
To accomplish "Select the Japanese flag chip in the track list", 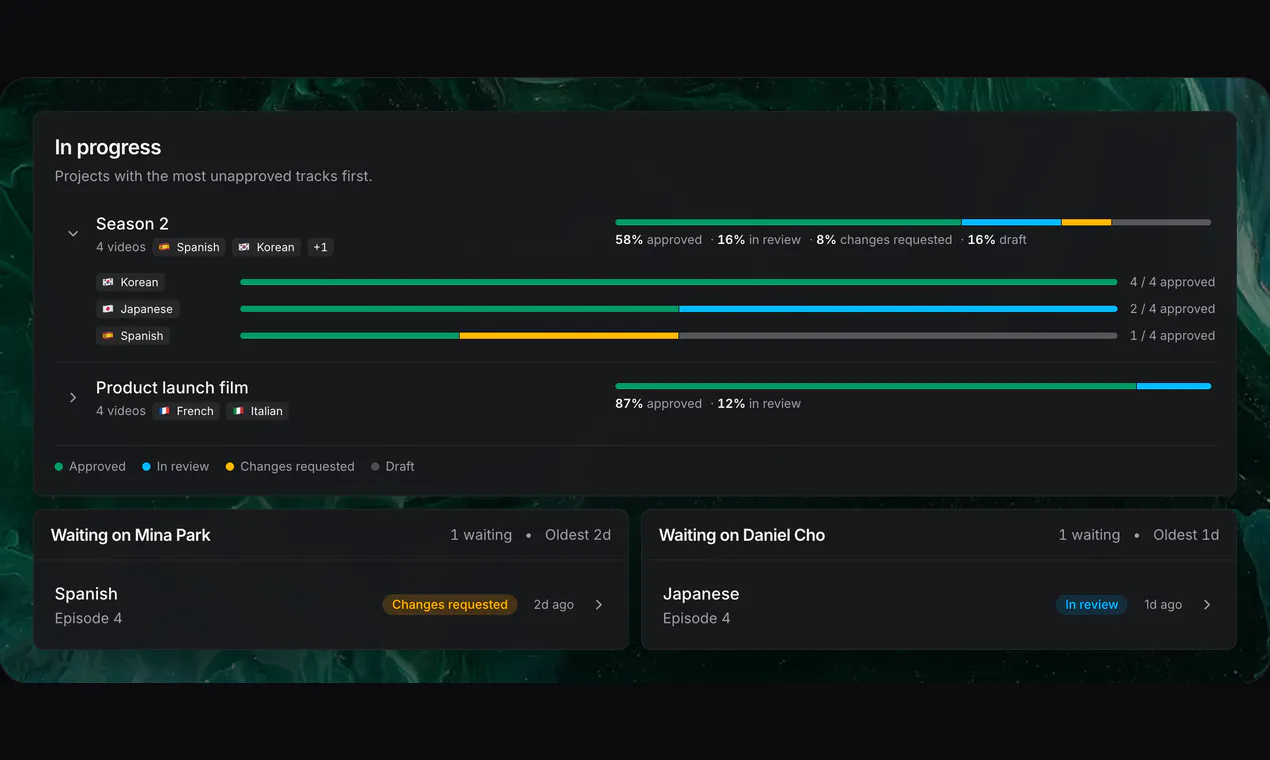I will tap(137, 309).
